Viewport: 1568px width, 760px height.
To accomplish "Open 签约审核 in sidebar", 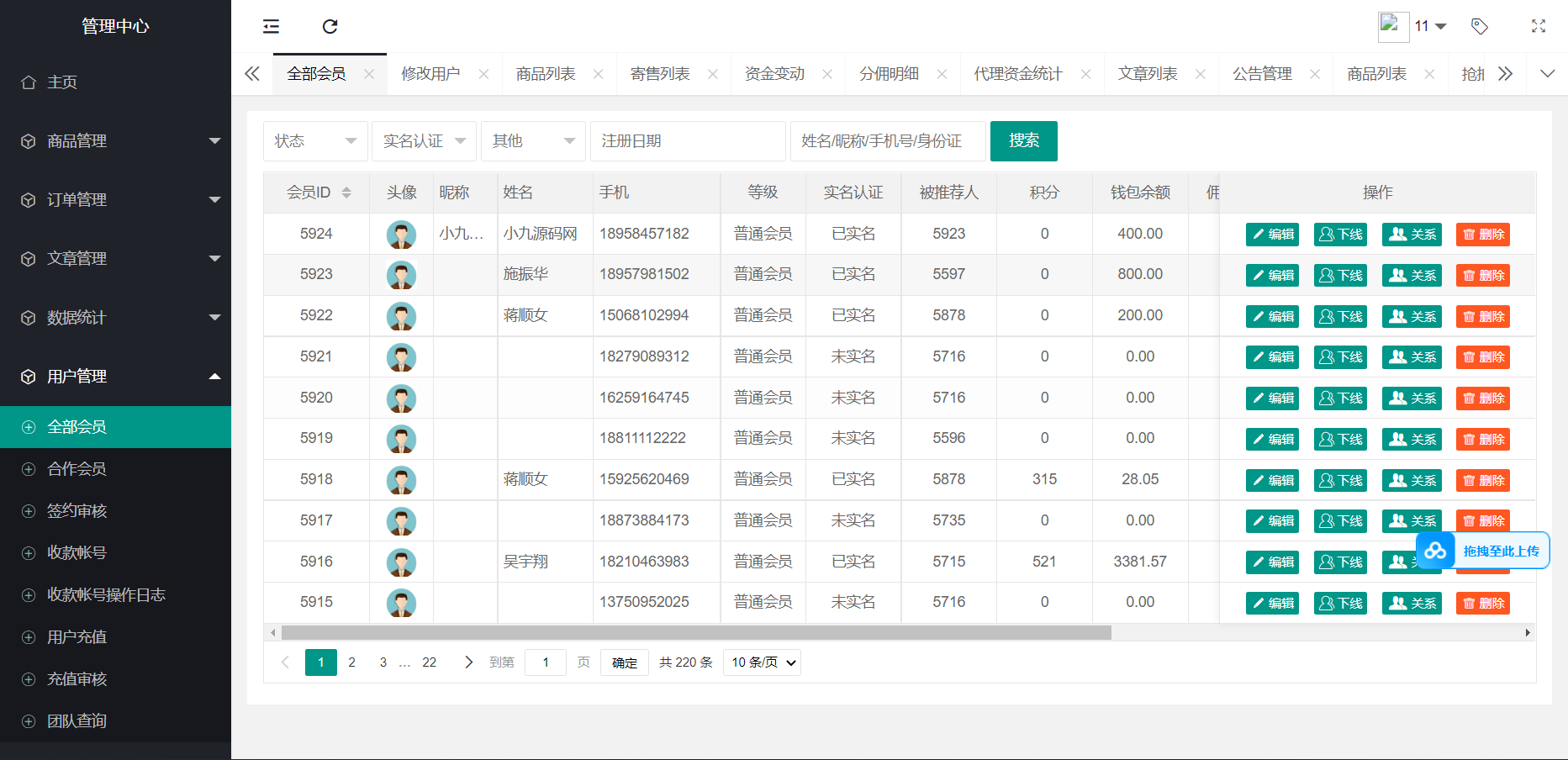I will (115, 511).
